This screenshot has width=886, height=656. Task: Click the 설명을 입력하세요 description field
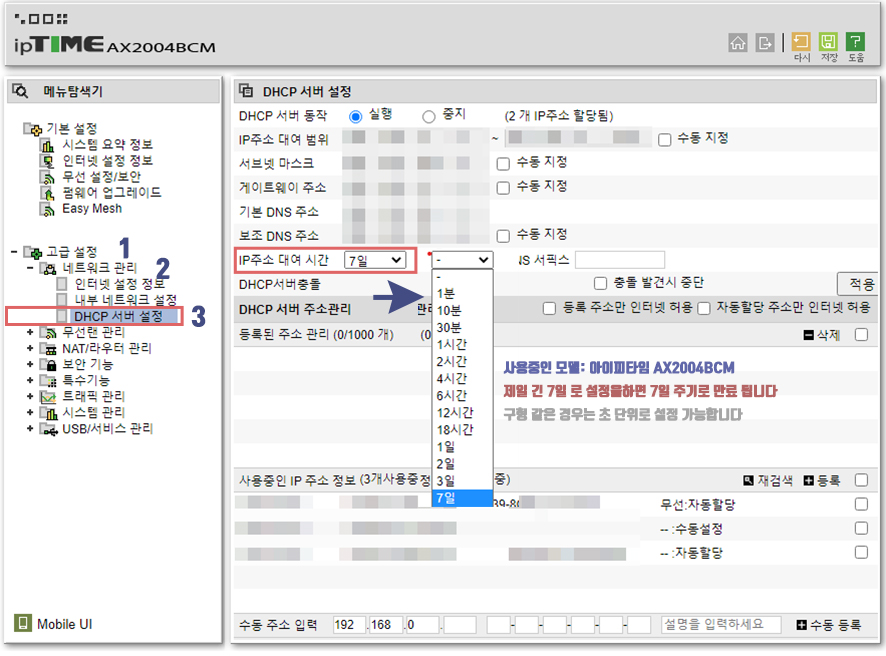721,624
